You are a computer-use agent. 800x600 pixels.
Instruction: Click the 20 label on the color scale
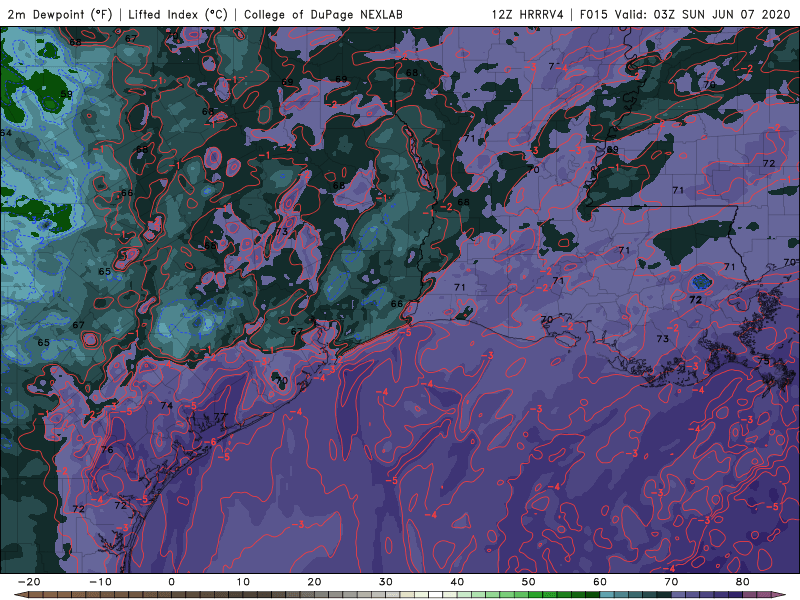coord(314,582)
